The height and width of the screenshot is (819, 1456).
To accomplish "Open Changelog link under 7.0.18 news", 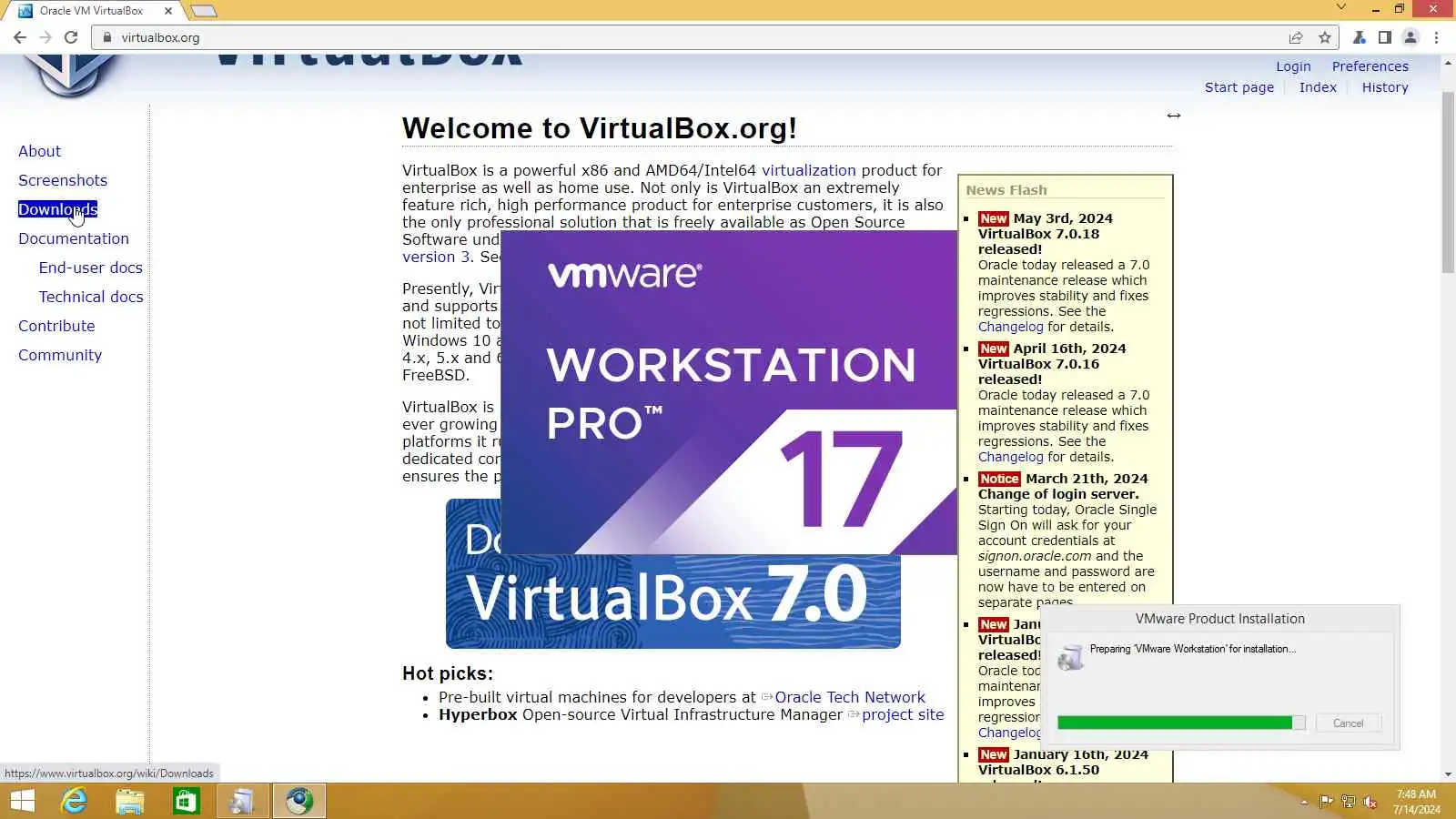I will click(1011, 327).
